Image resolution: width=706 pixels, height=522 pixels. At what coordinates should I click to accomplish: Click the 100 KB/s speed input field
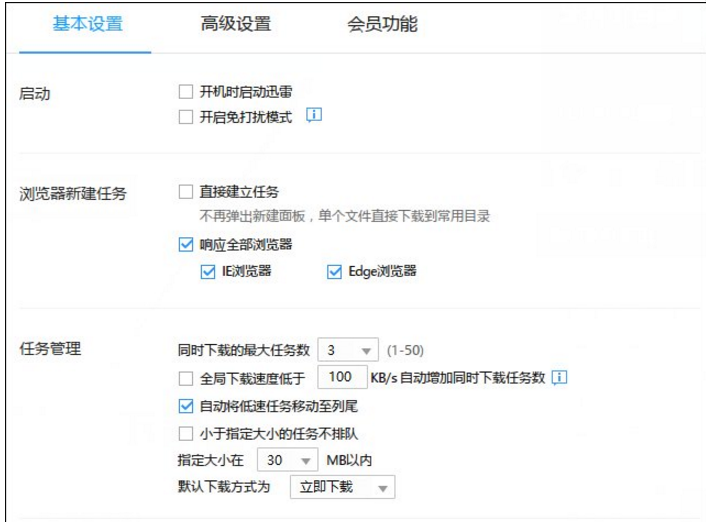[342, 377]
